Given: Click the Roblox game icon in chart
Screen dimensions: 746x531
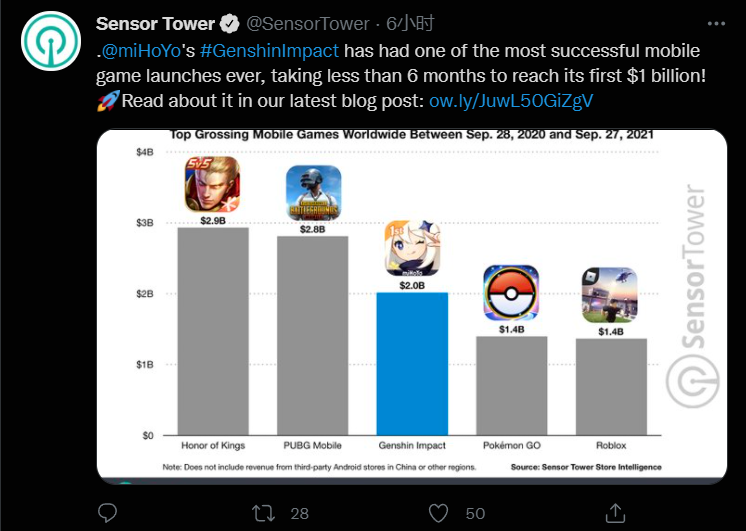Looking at the screenshot, I should pos(609,295).
